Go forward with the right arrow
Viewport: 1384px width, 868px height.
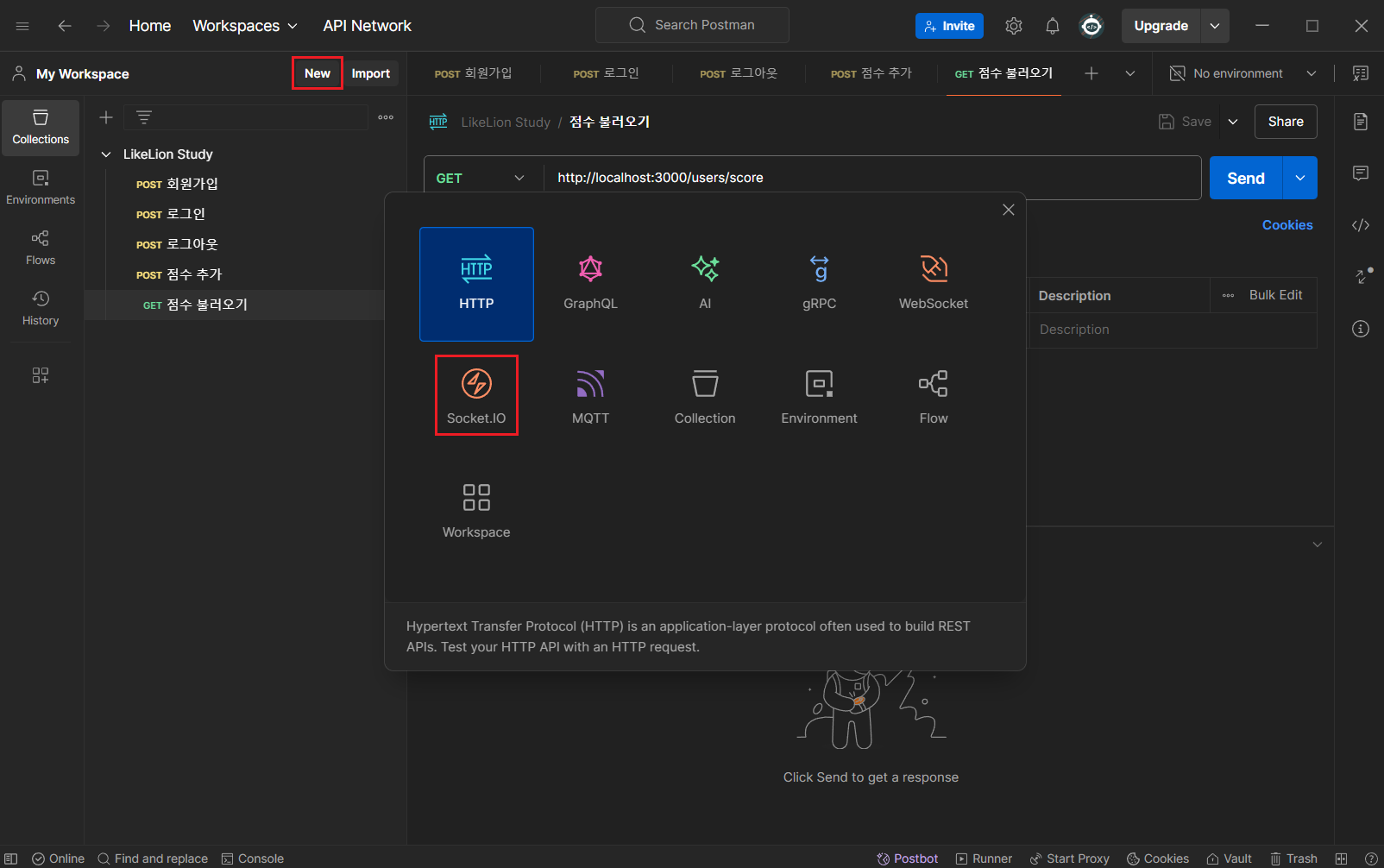coord(104,26)
